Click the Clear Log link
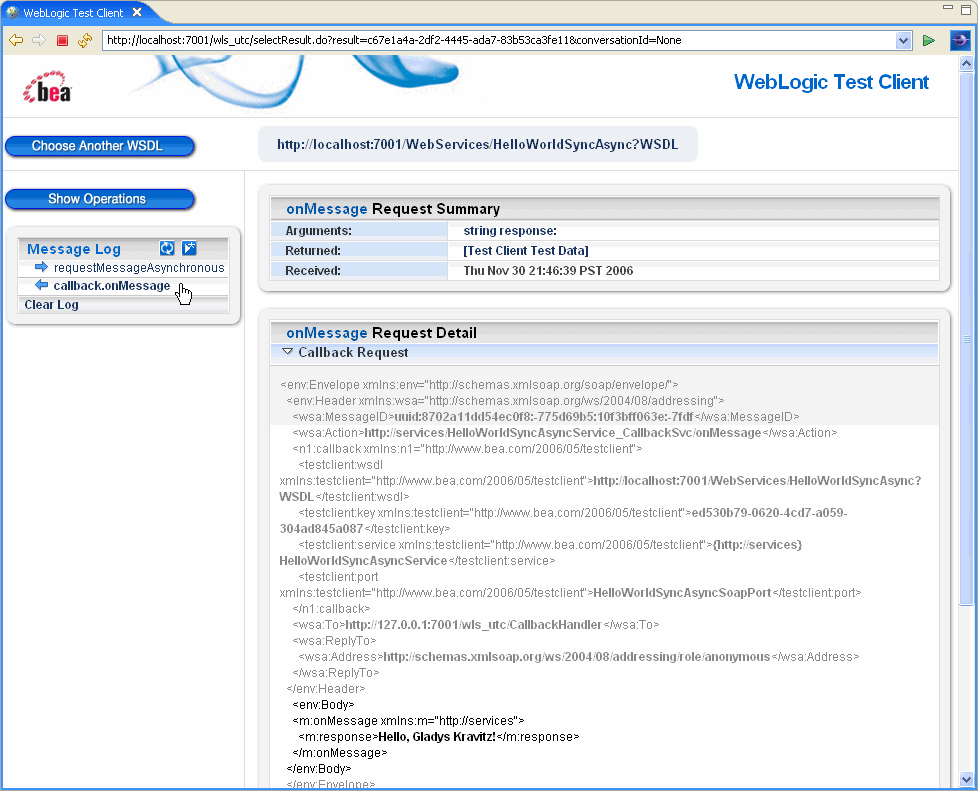Image resolution: width=978 pixels, height=791 pixels. [51, 305]
